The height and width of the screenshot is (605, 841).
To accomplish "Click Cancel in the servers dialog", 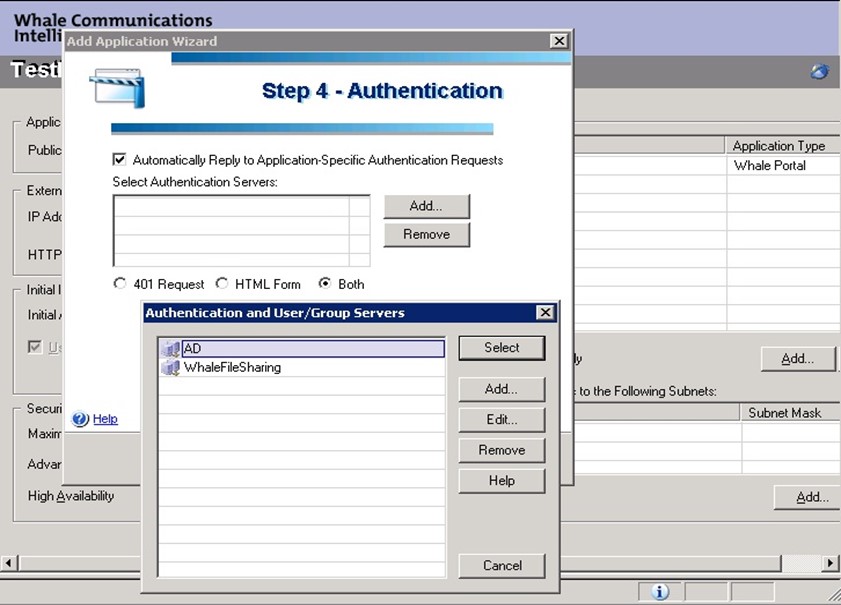I will 501,565.
